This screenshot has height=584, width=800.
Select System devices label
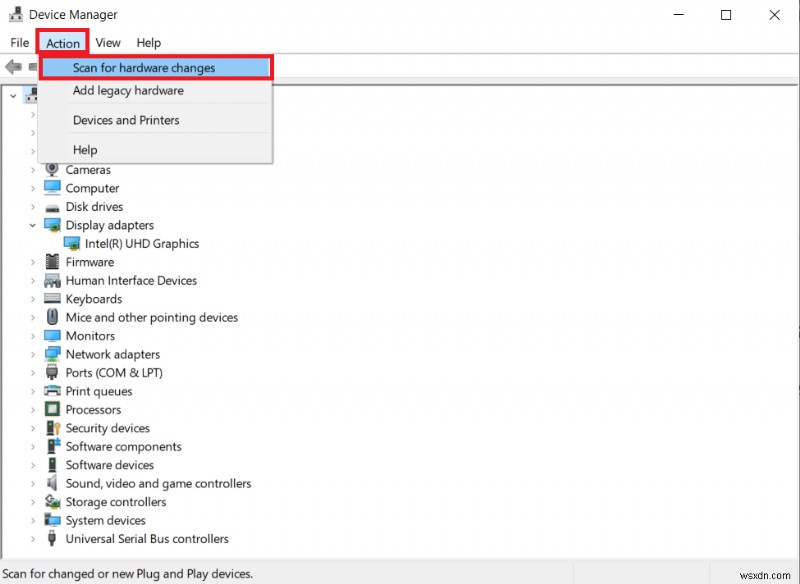tap(106, 520)
